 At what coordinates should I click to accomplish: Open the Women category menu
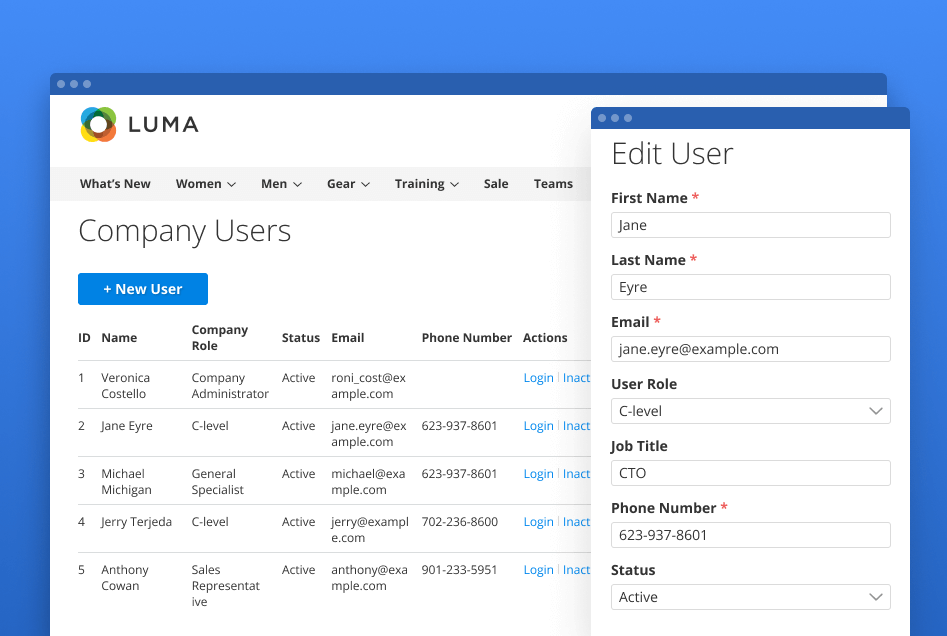205,184
